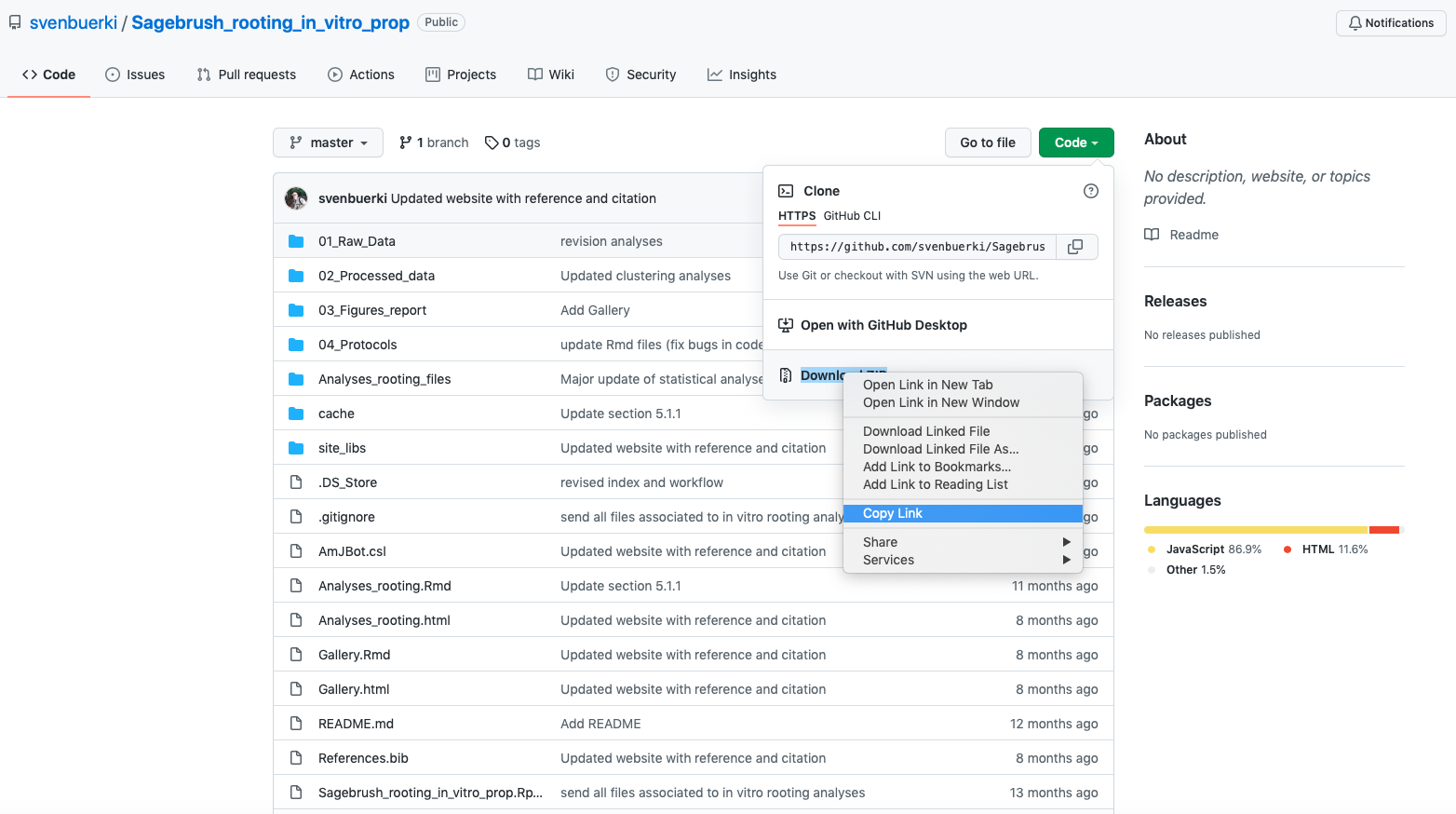Viewport: 1456px width, 814px height.
Task: Click the branch icon next to 1 branch
Action: 405,142
